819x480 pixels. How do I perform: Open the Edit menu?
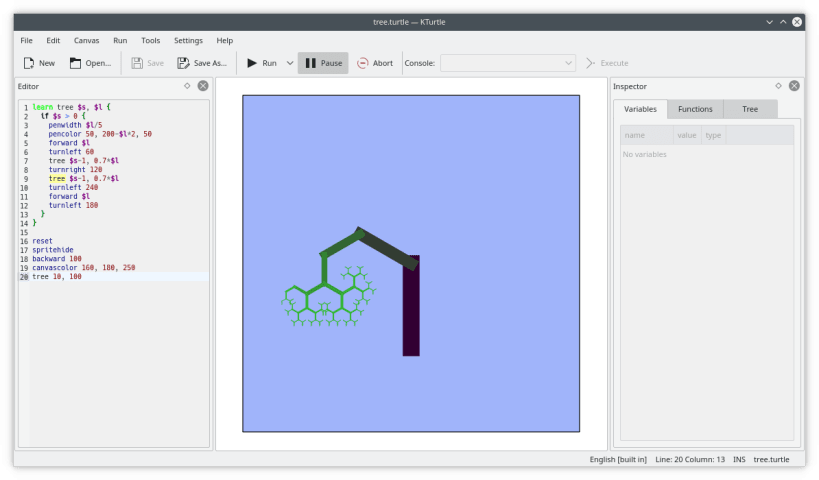53,40
